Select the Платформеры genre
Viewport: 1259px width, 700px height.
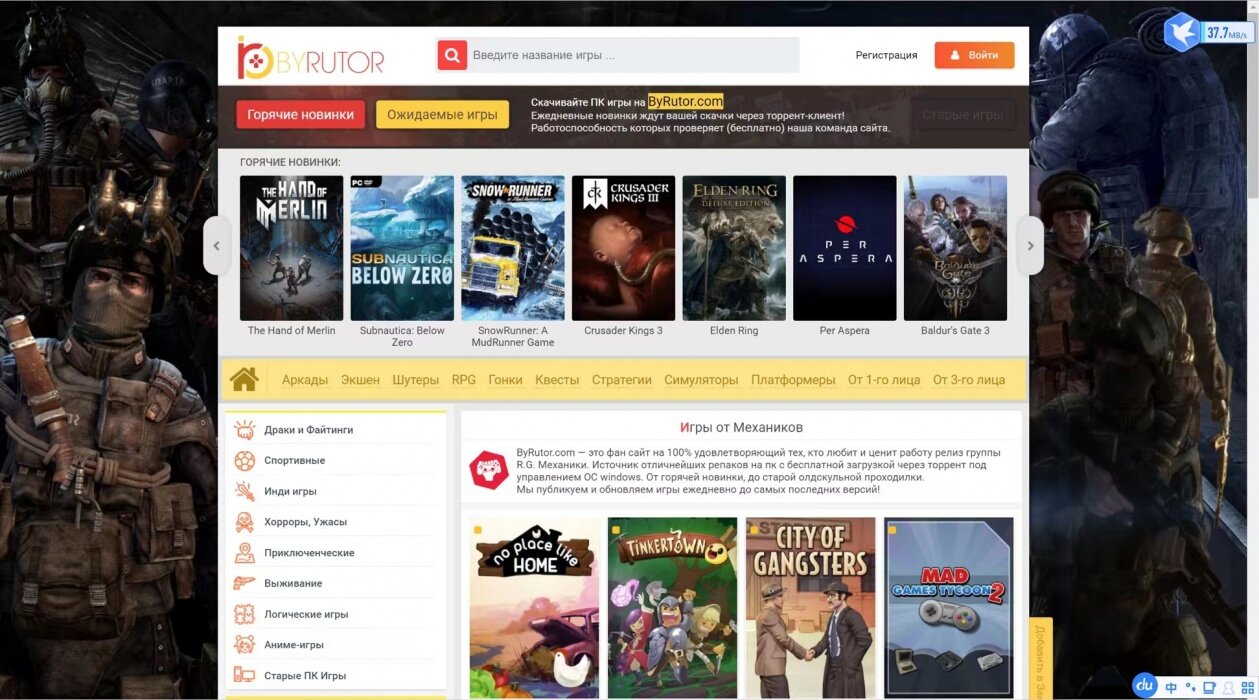793,380
